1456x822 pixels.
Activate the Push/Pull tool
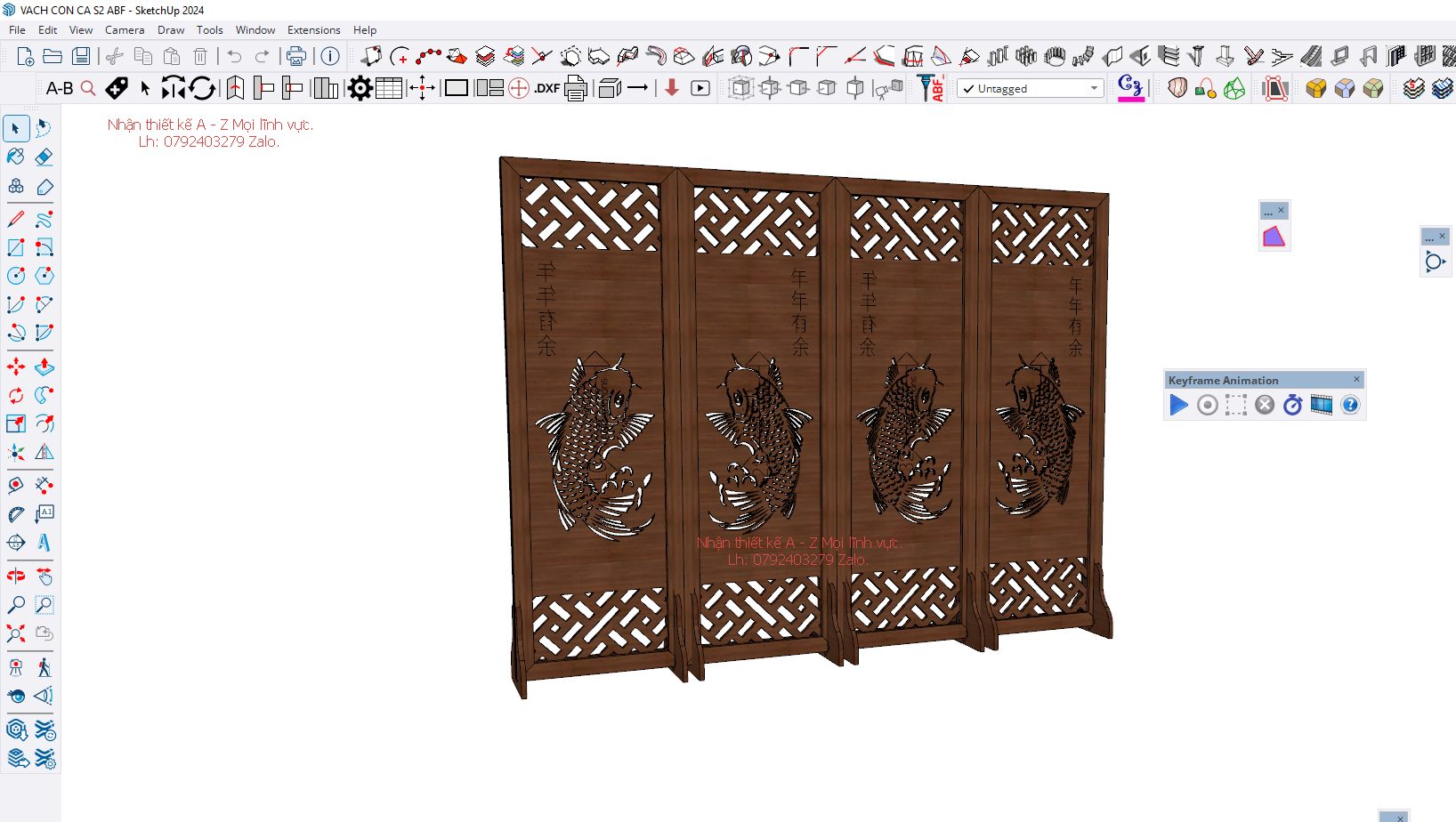(44, 367)
